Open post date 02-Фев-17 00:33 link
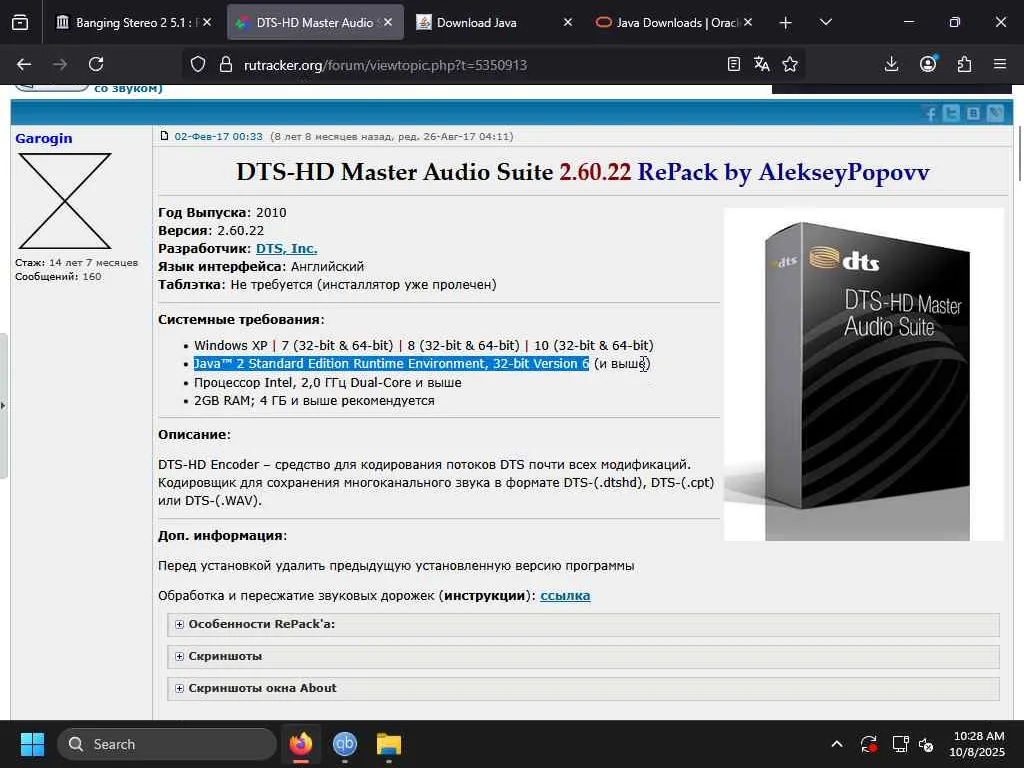 218,136
